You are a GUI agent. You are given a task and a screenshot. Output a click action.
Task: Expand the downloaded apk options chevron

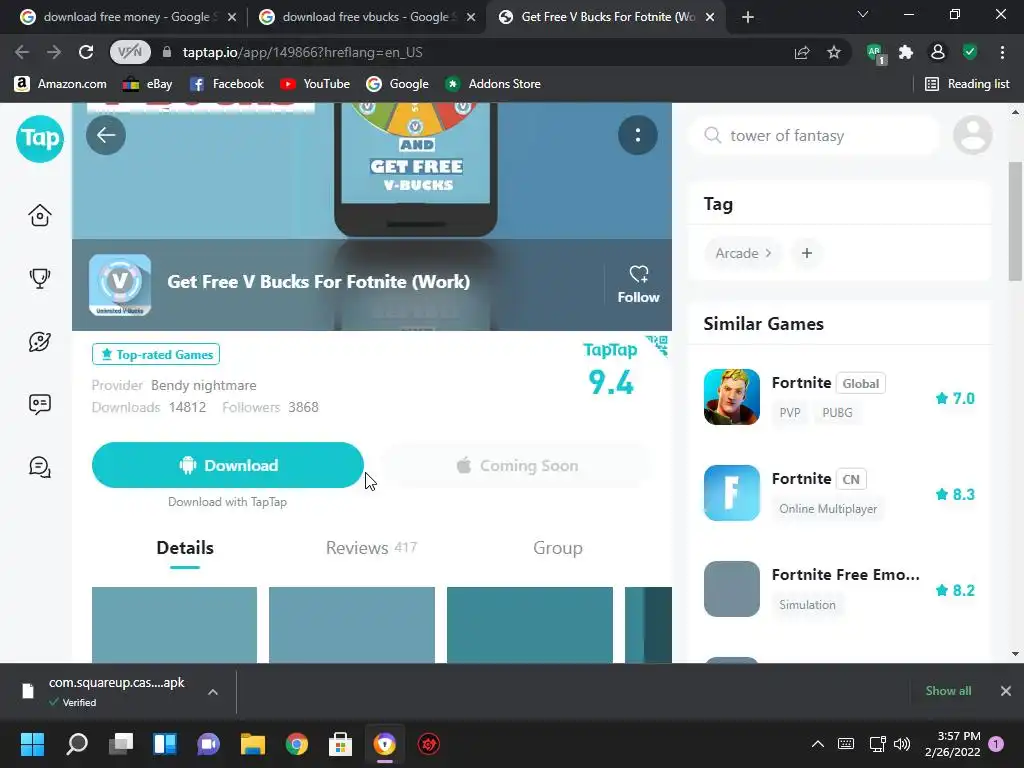coord(213,692)
